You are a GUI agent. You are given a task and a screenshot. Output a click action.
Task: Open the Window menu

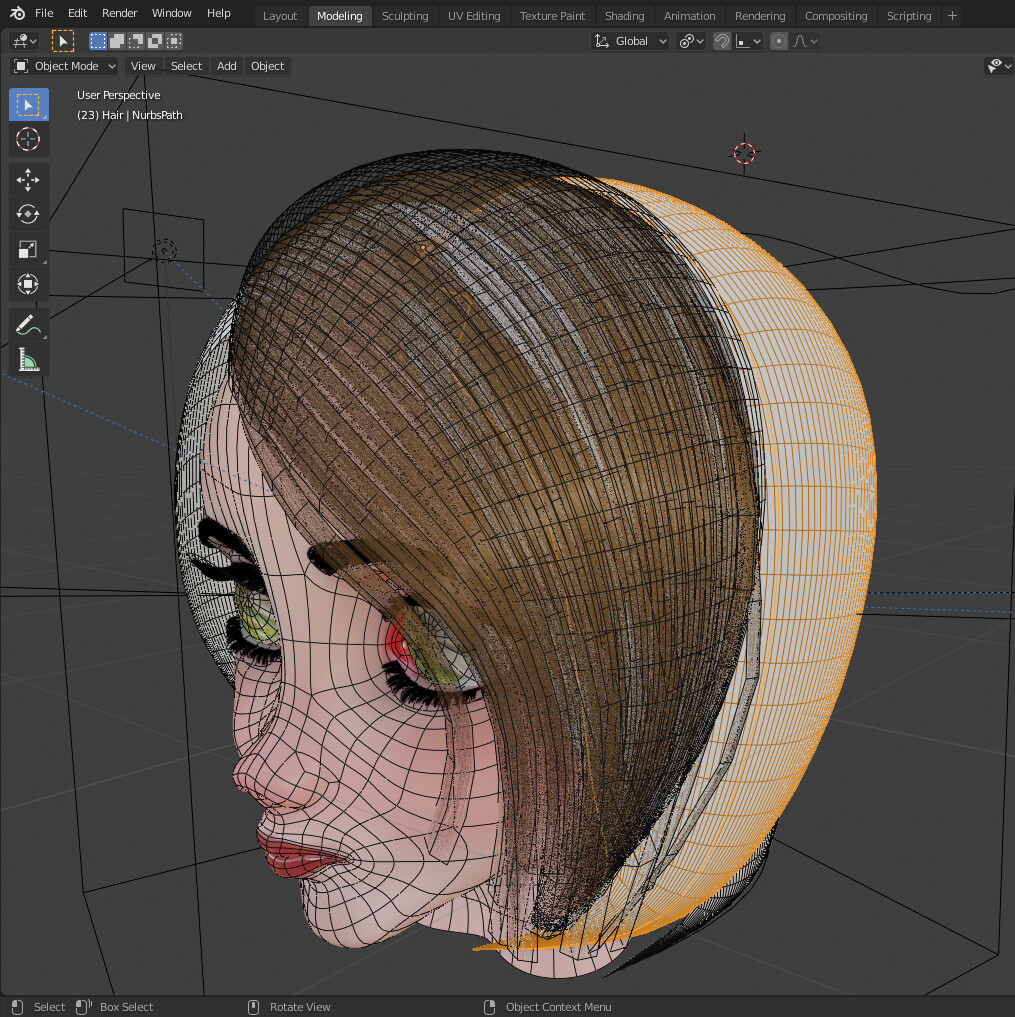click(x=171, y=13)
